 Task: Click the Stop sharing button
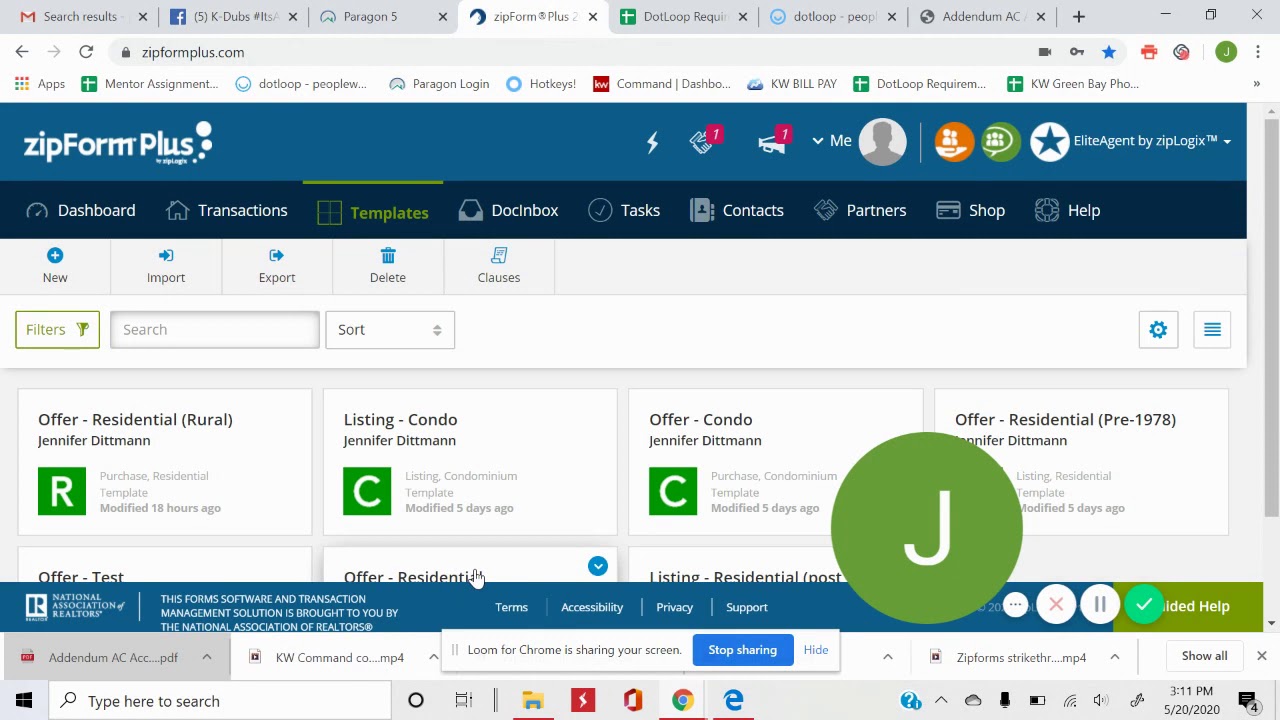[742, 650]
